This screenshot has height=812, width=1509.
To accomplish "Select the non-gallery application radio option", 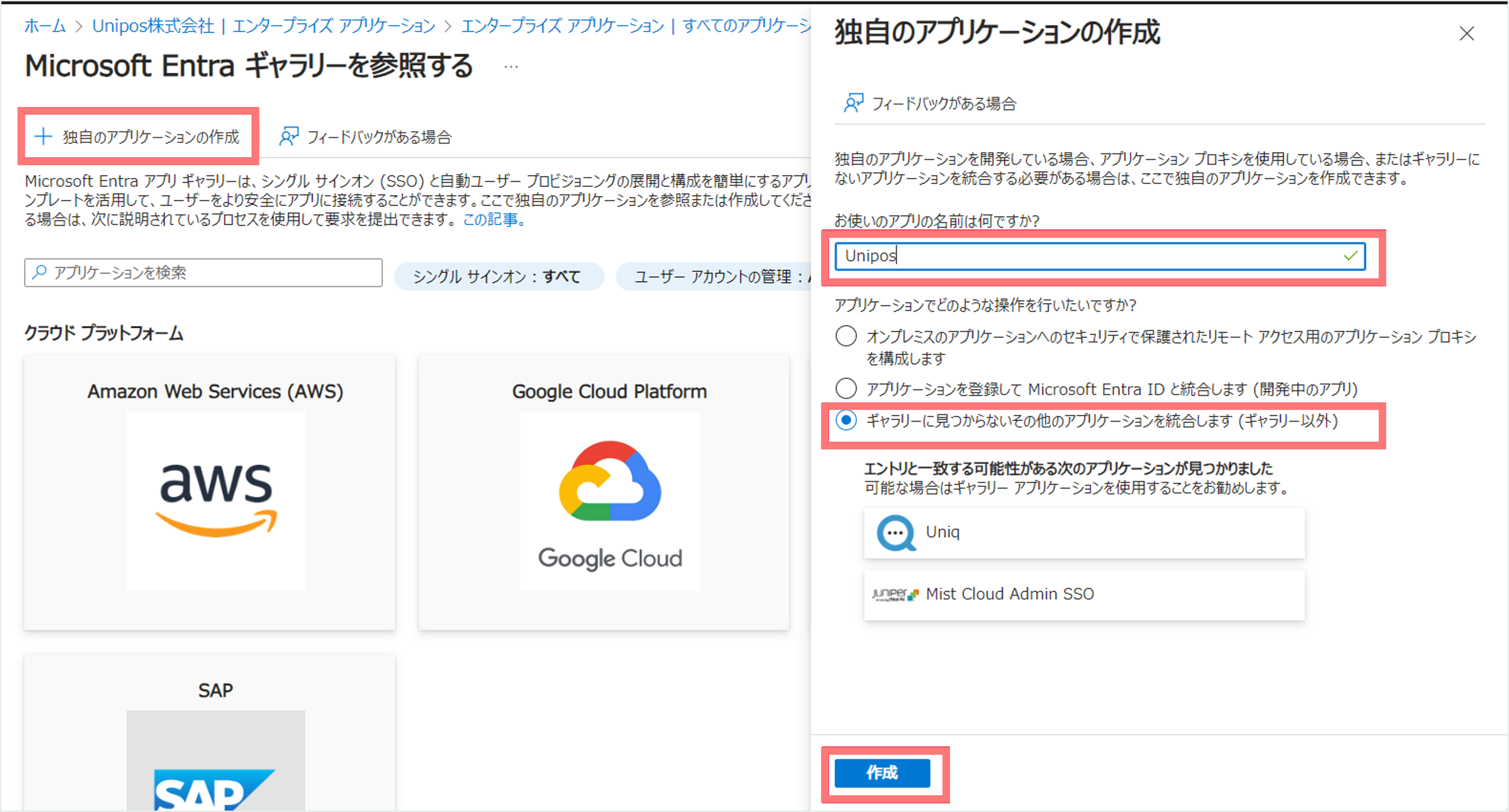I will [846, 420].
